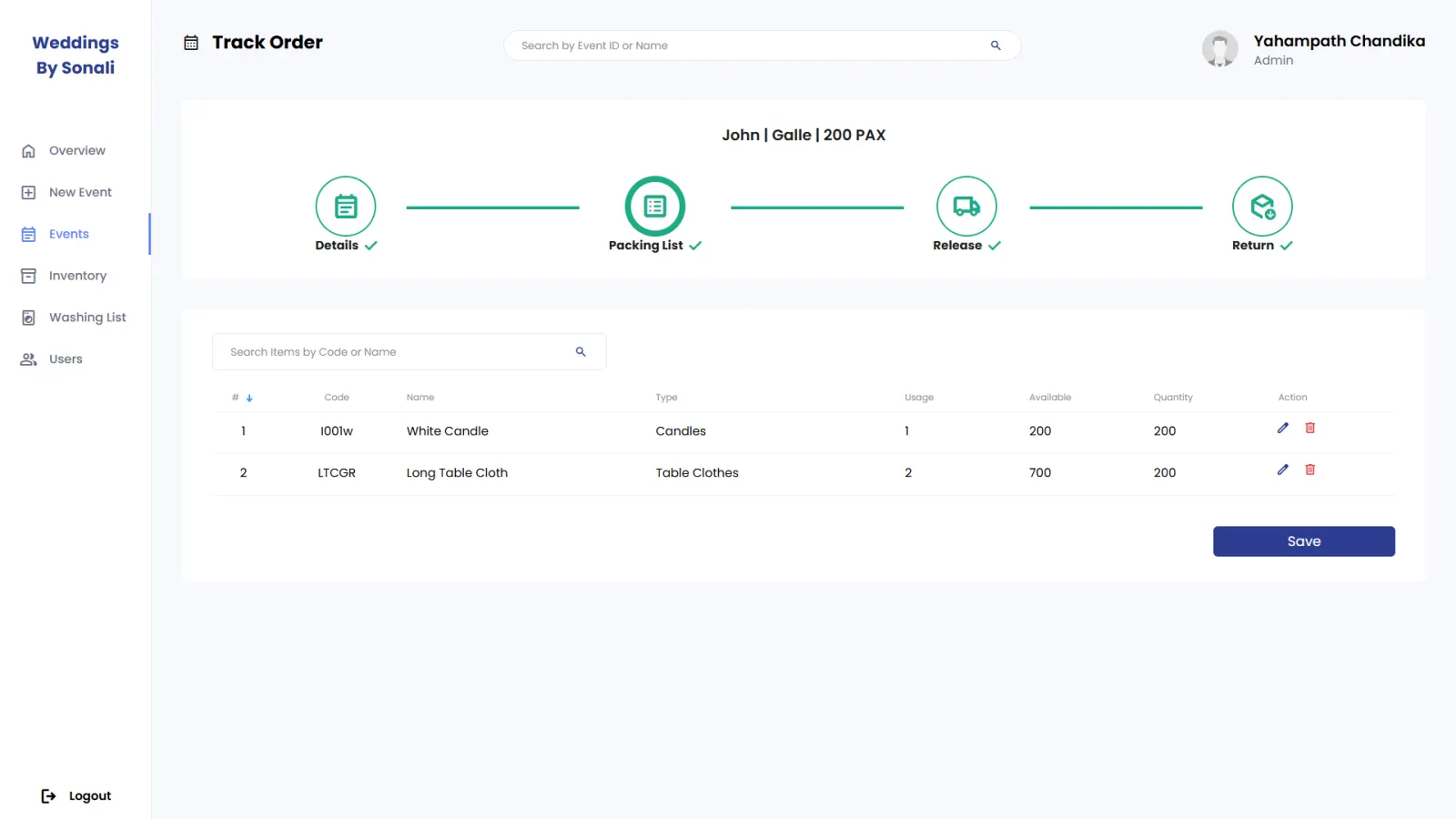This screenshot has width=1456, height=819.
Task: Edit the Long Table Cloth row pencil icon
Action: coord(1283,470)
